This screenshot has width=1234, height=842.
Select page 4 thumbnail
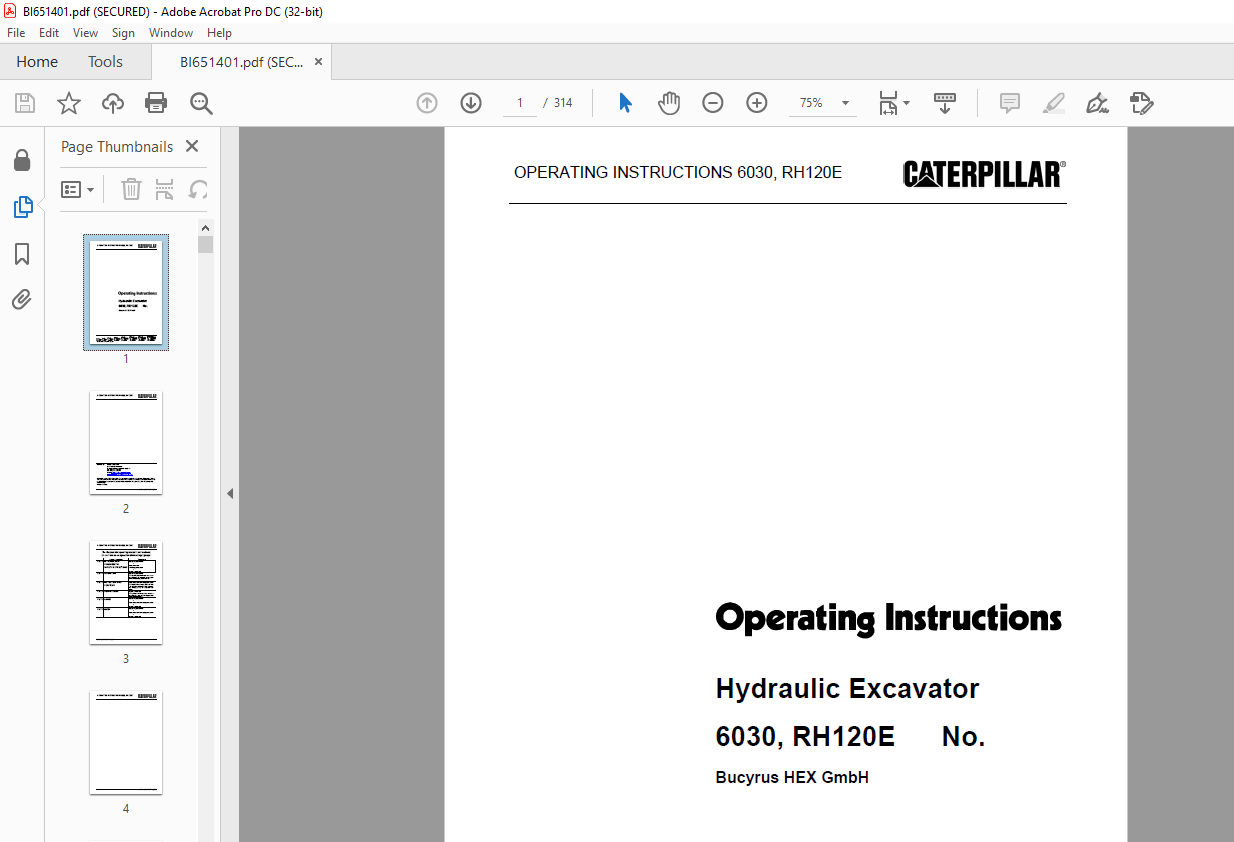[126, 742]
